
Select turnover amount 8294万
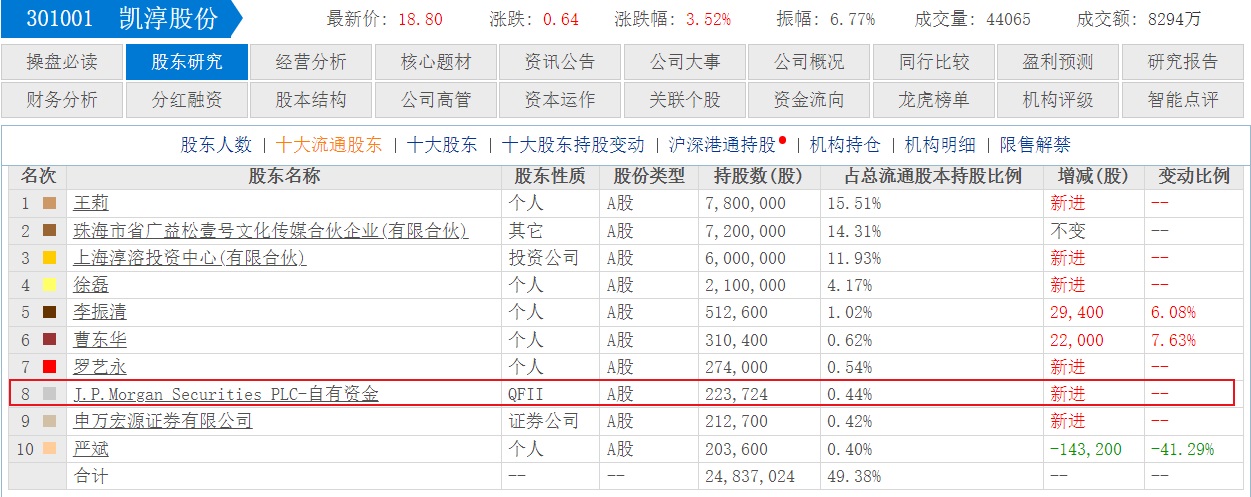(x=1177, y=19)
